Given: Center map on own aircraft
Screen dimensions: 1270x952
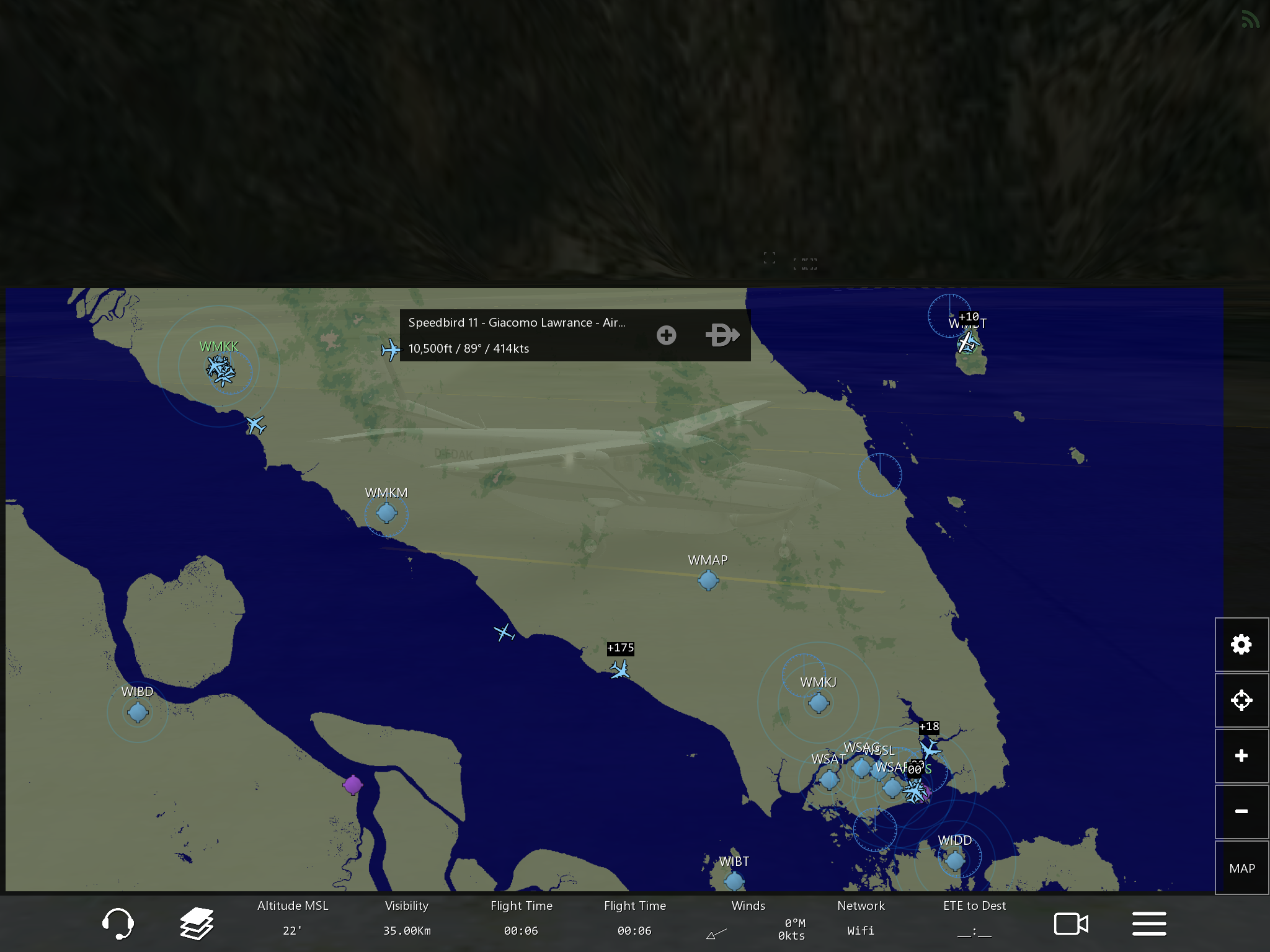Looking at the screenshot, I should (x=1241, y=700).
